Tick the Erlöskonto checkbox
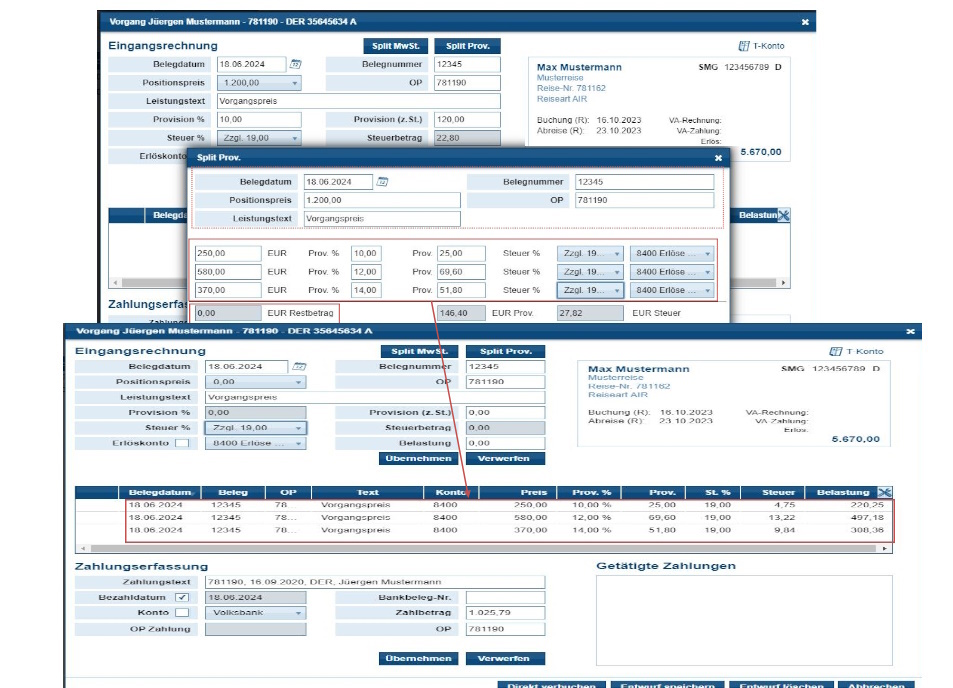This screenshot has width=953, height=688. [x=182, y=443]
